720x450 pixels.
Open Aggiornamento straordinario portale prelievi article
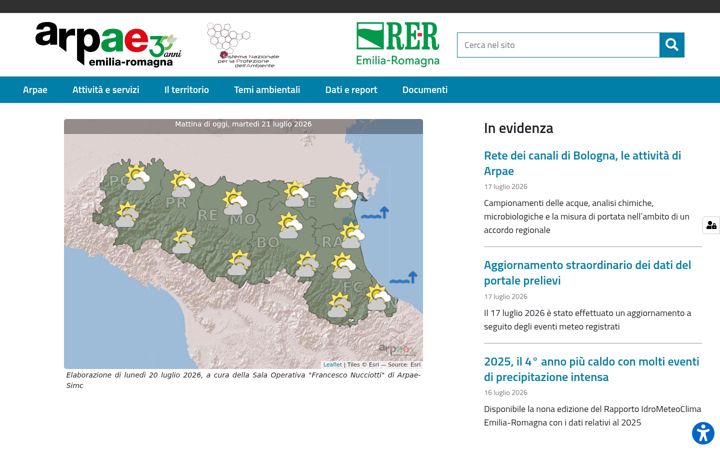point(587,273)
